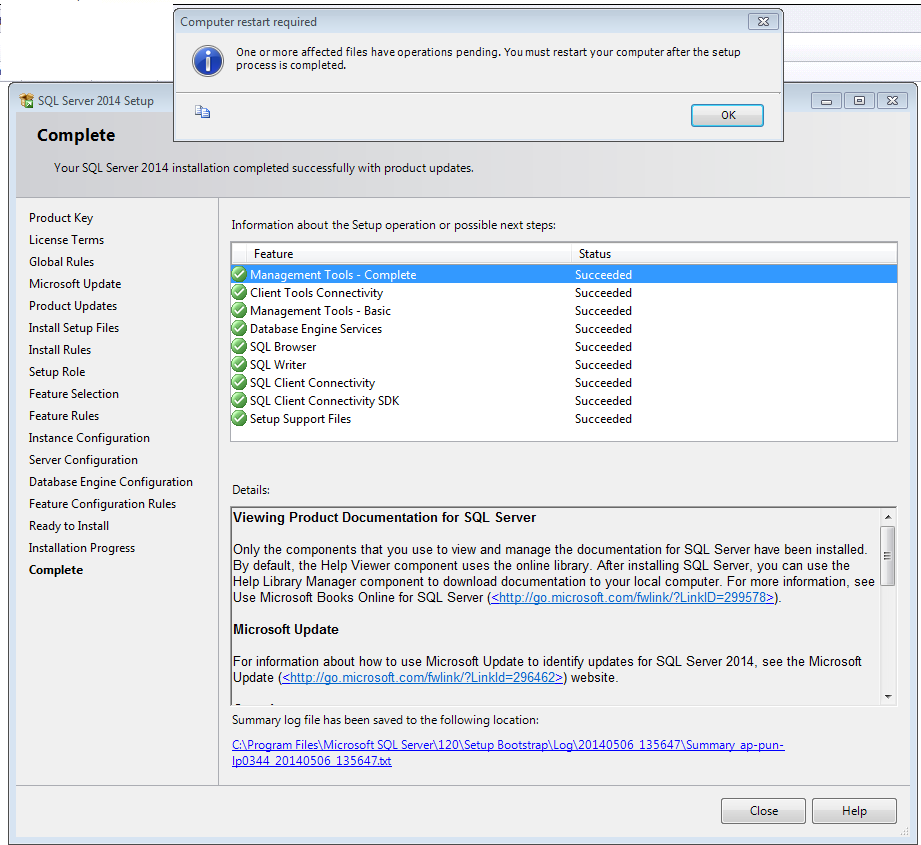Screen dimensions: 921x845
Task: Select the Database Engine Services row
Action: click(564, 328)
